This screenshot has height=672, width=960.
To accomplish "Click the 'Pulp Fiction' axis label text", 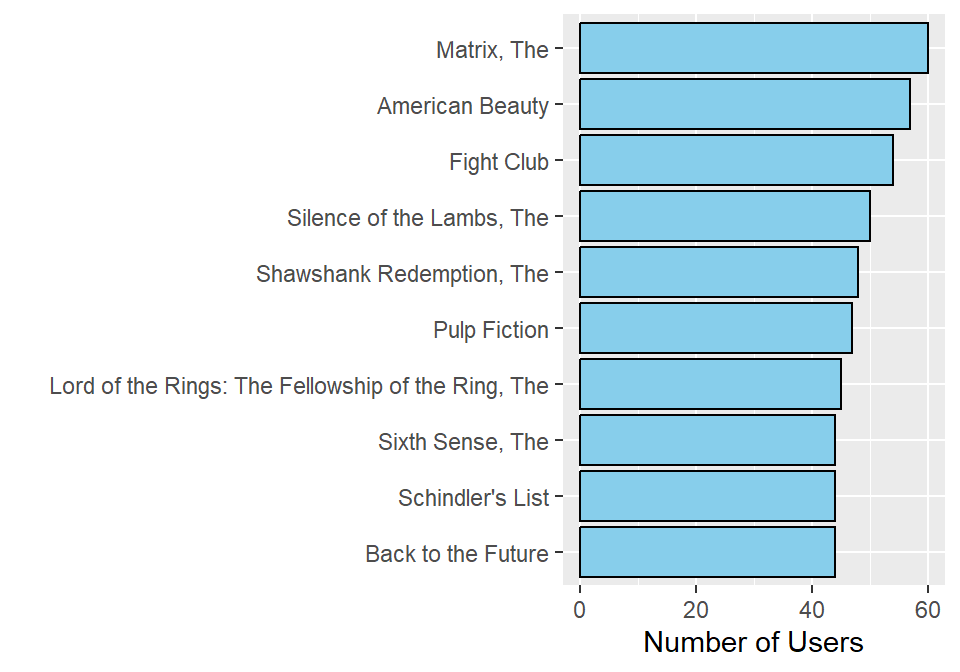I will [491, 330].
